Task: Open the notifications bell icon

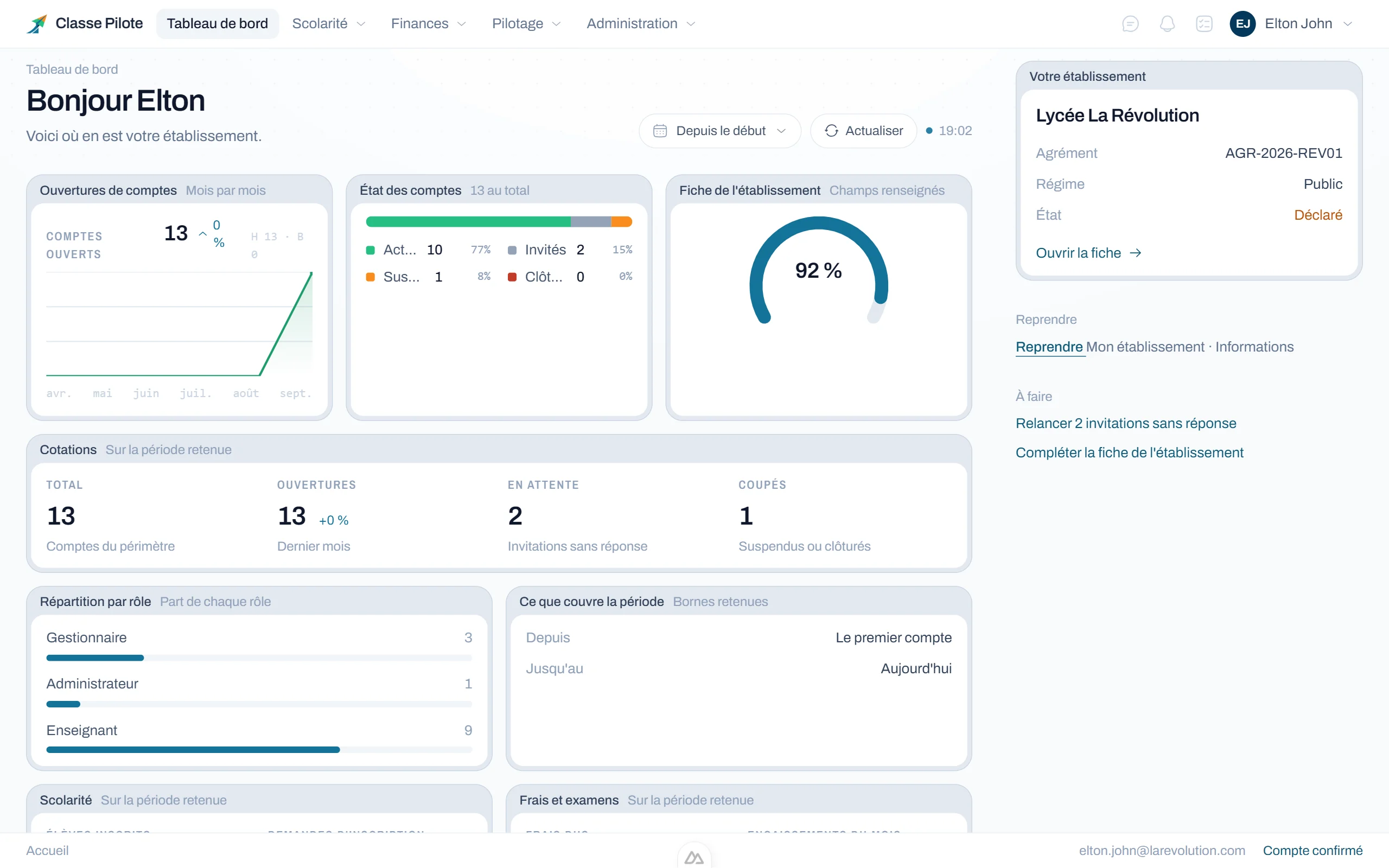Action: click(x=1167, y=23)
